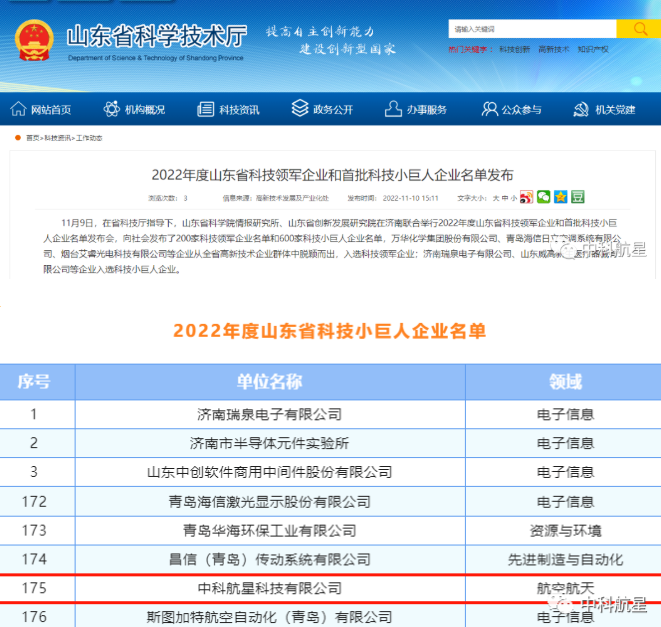Share the article to Weibo

[x=526, y=197]
